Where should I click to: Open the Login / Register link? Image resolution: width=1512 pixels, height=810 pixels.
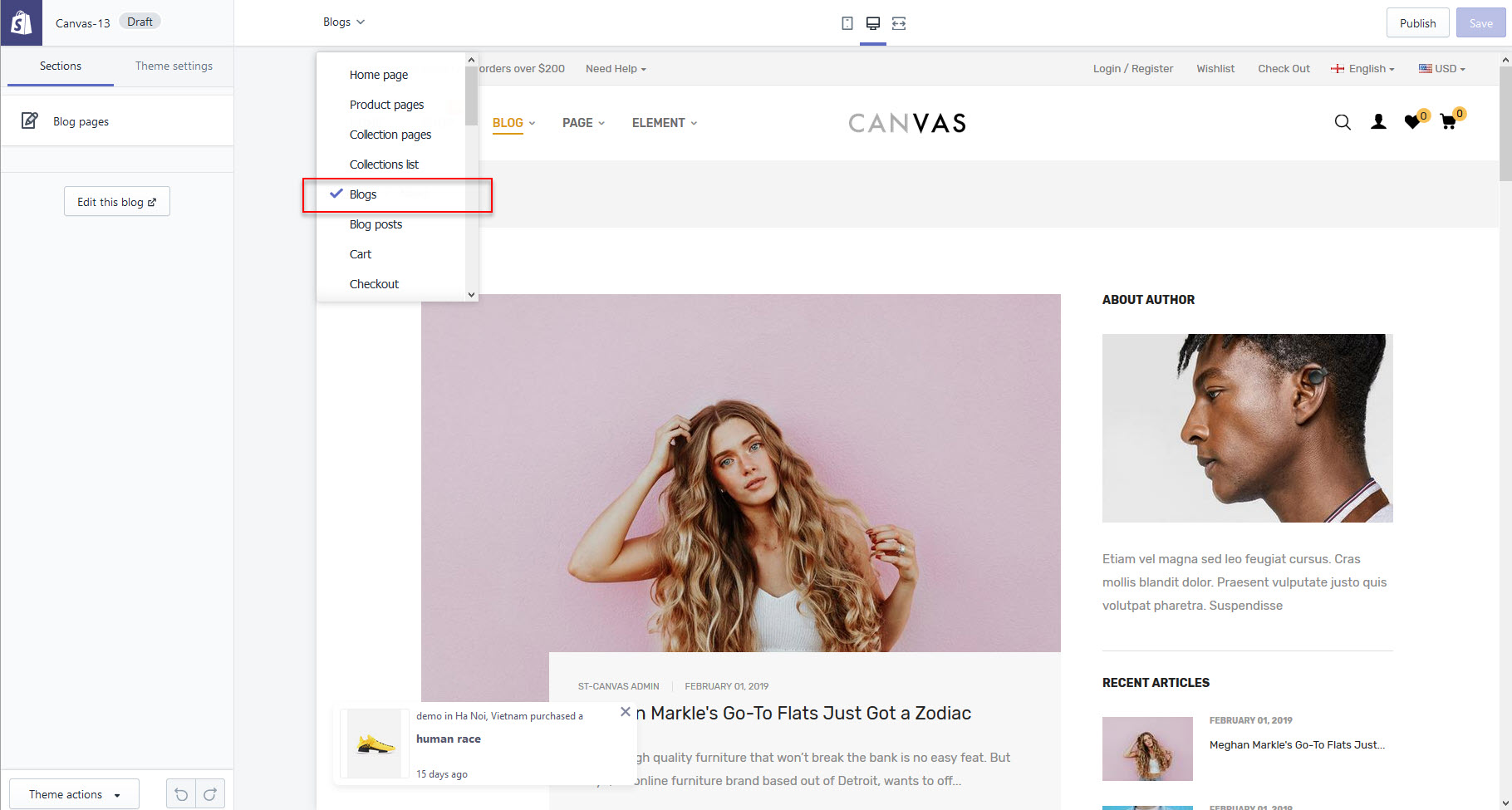click(1133, 69)
